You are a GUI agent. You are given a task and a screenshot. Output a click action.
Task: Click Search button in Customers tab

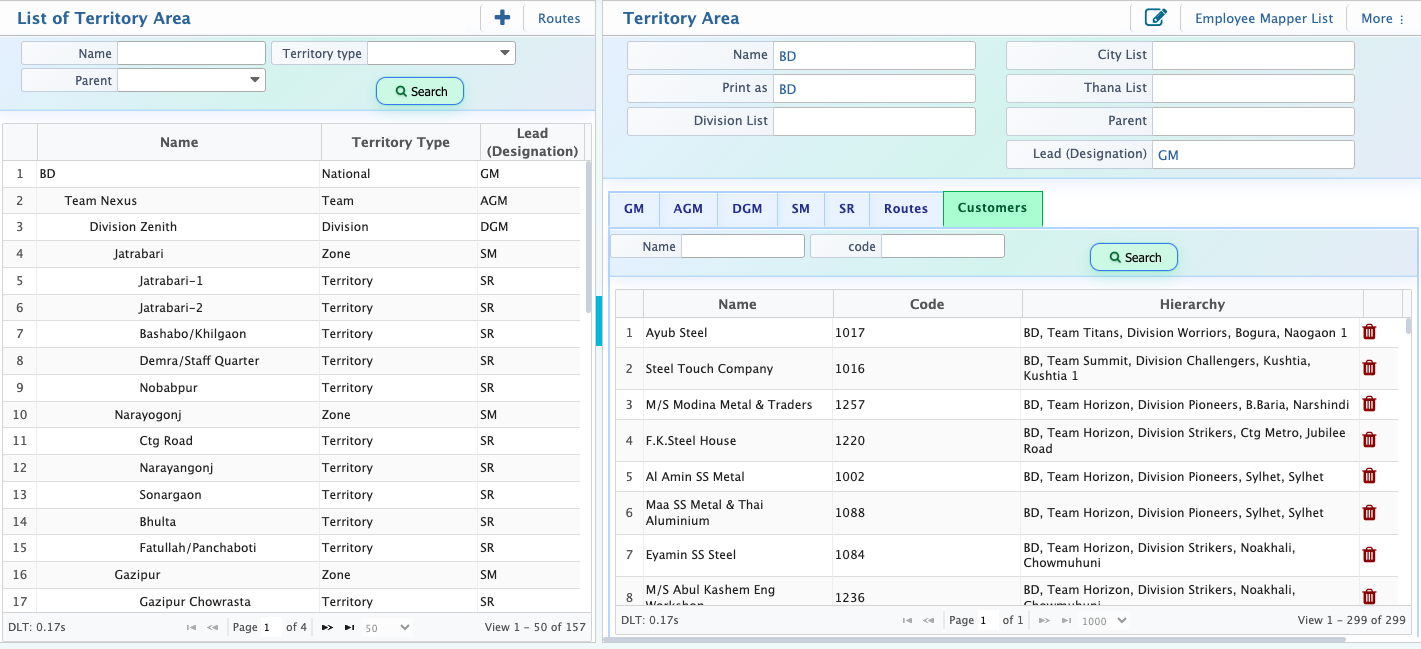tap(1134, 257)
